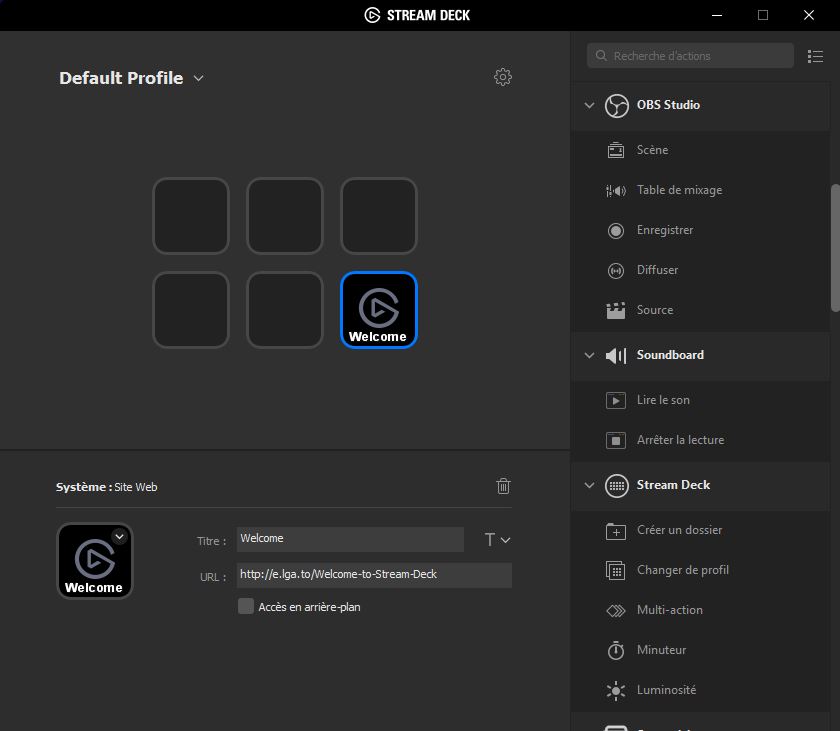Select the Arrêter la lecture stop icon
Viewport: 840px width, 731px height.
616,440
